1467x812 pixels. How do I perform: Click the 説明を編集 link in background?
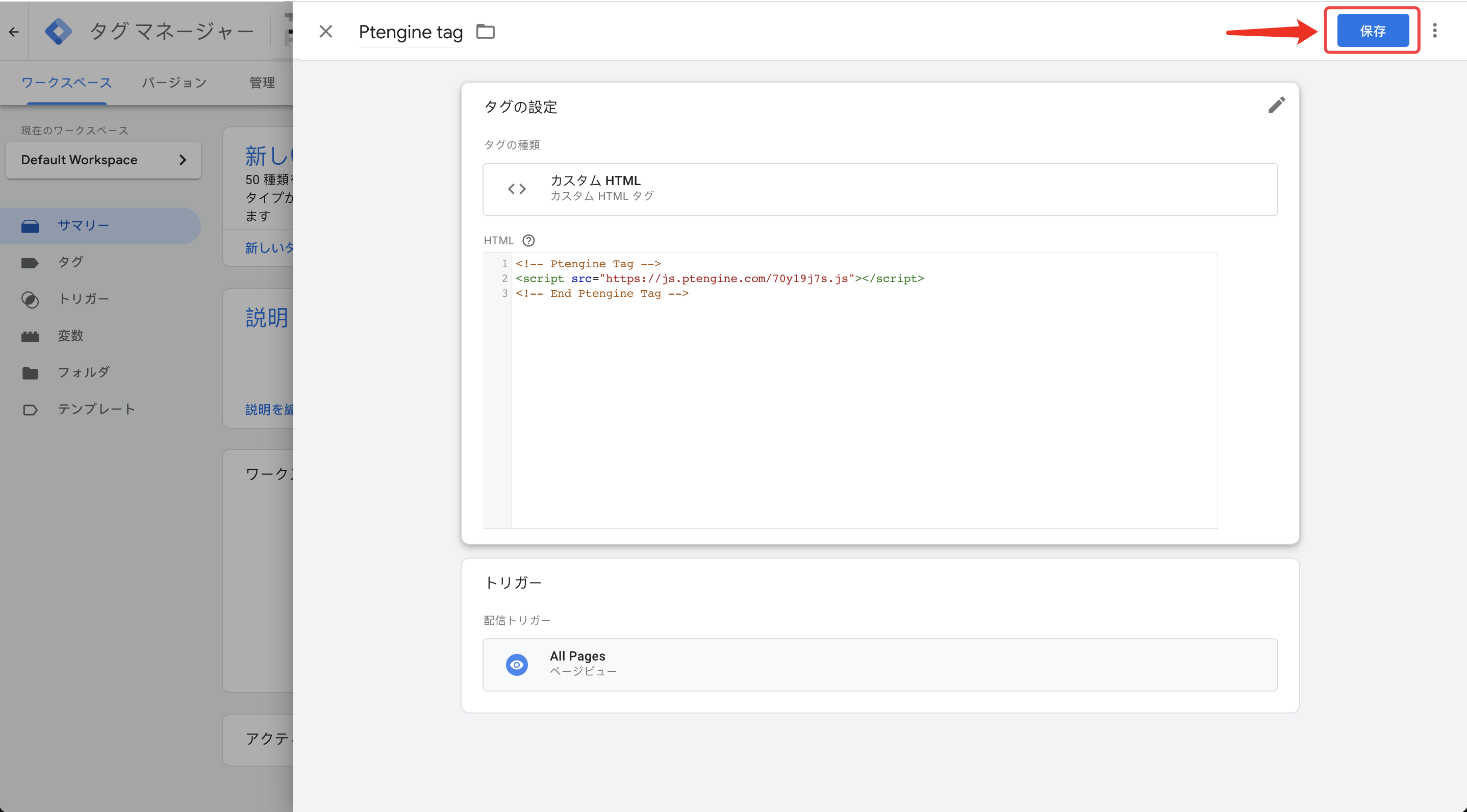[269, 410]
